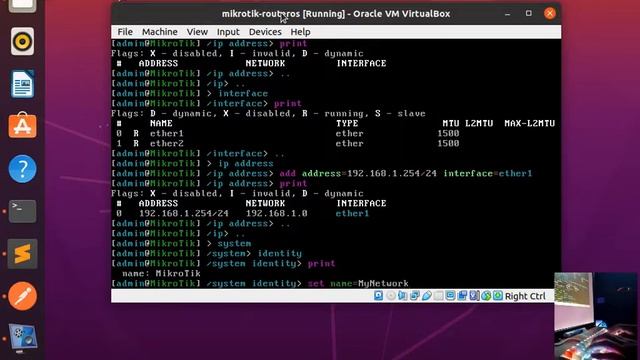
Task: Click the '> interface' command line
Action: (x=190, y=93)
